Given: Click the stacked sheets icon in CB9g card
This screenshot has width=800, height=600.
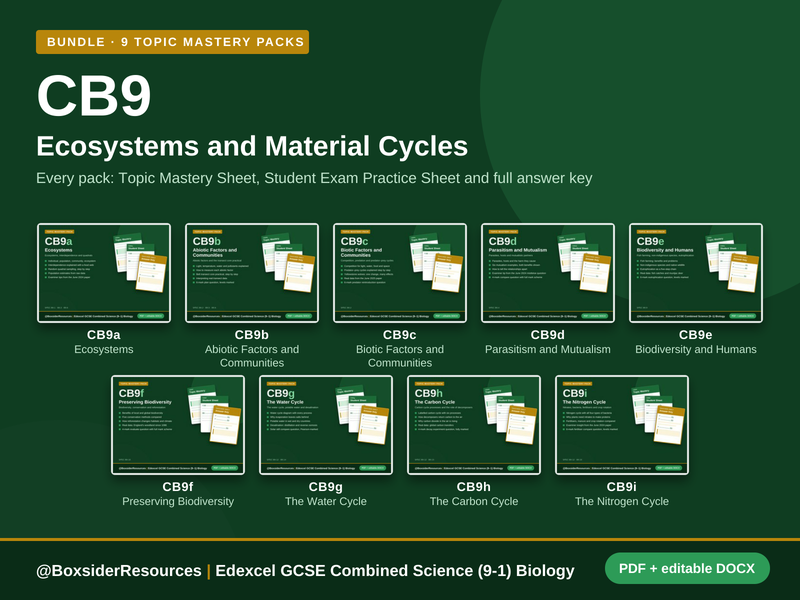Looking at the screenshot, I should pyautogui.click(x=362, y=415).
